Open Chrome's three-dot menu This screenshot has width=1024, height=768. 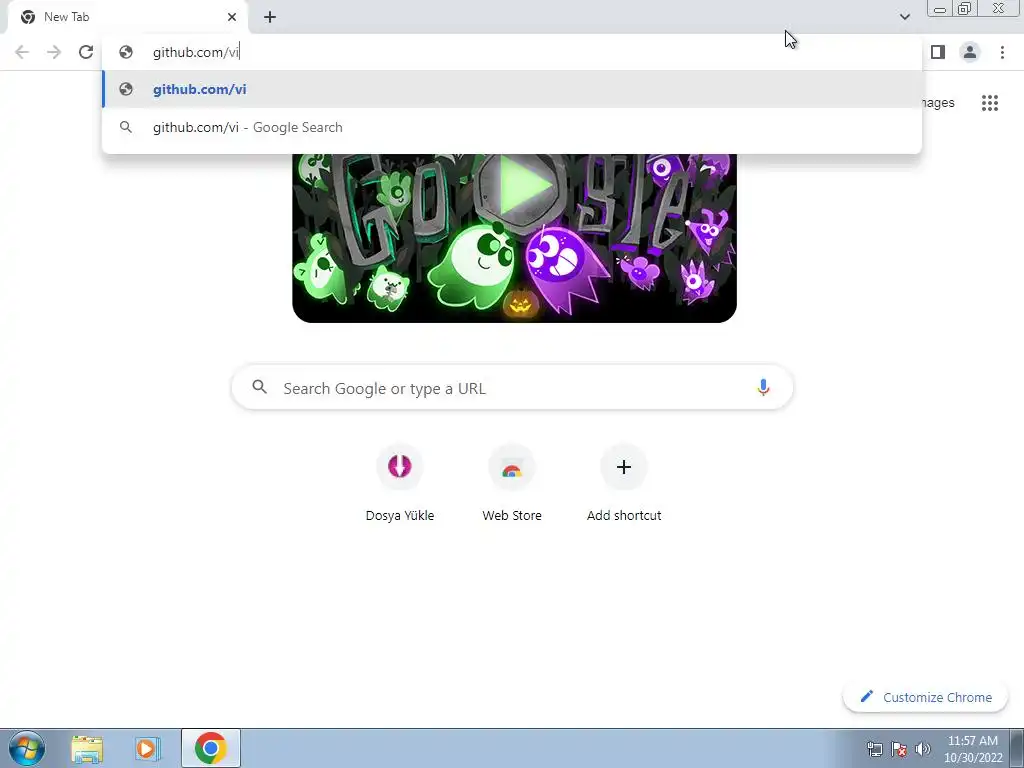click(1002, 52)
